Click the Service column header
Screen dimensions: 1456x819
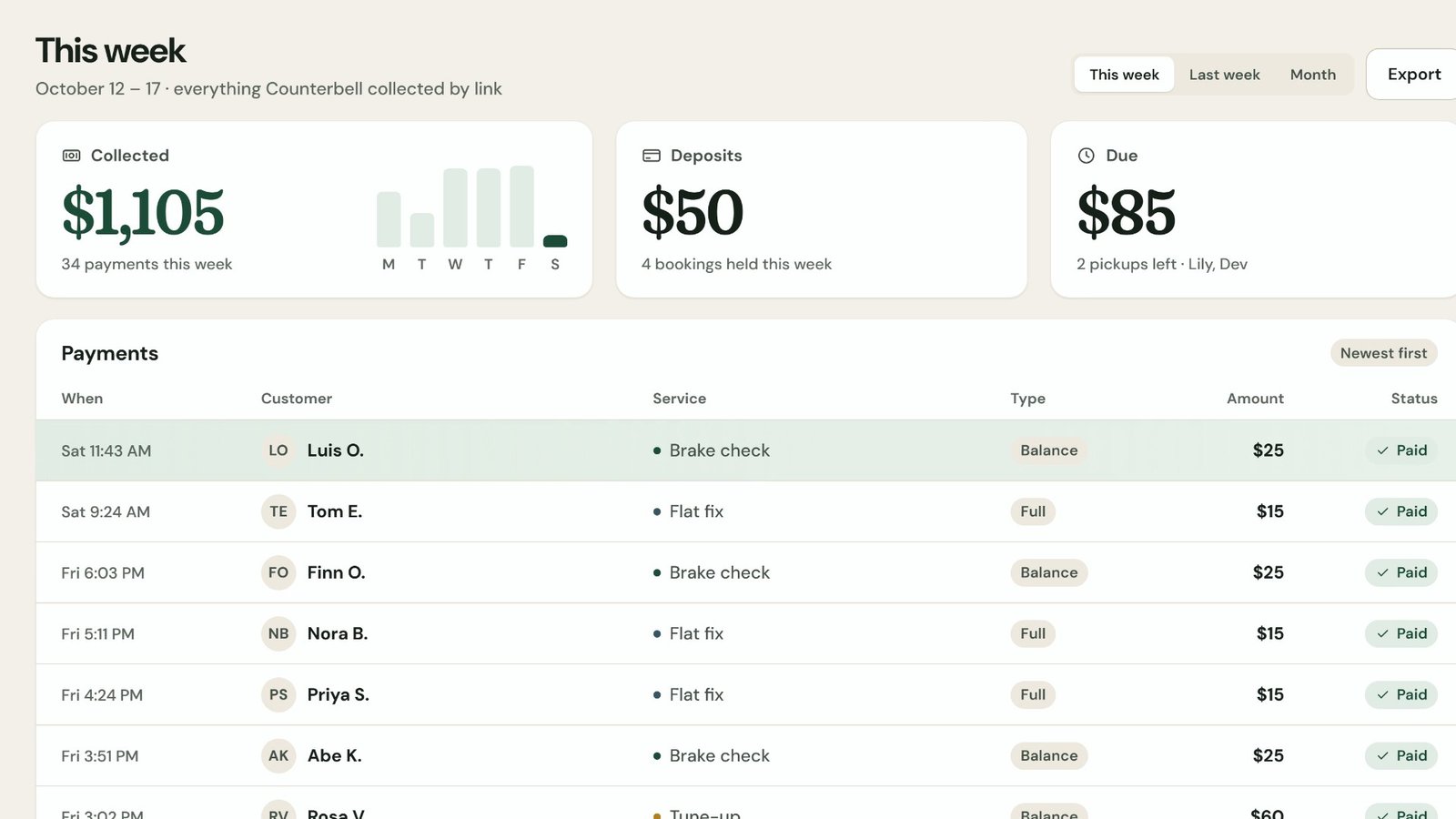click(679, 399)
